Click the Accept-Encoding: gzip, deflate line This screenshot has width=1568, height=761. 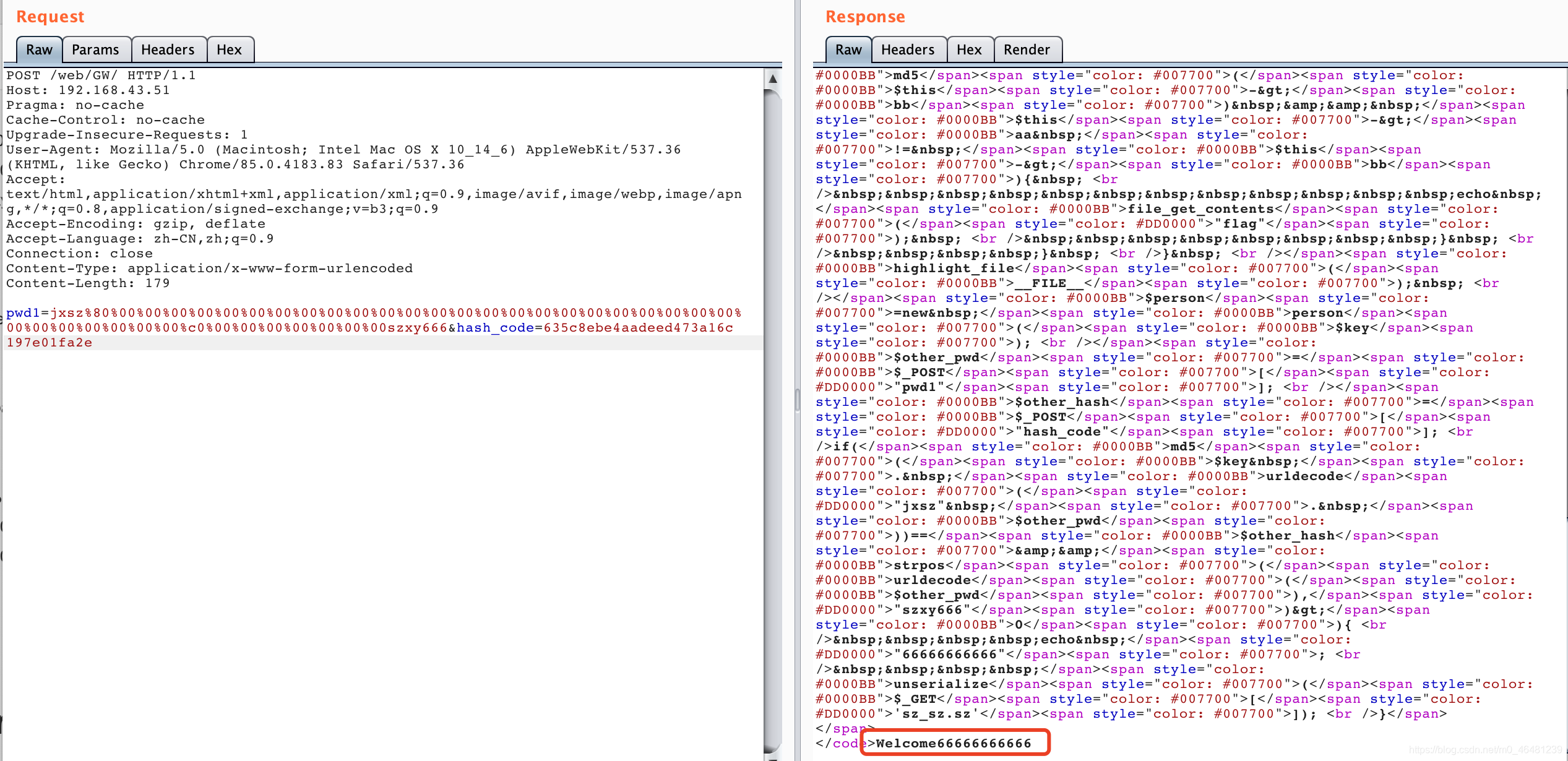(x=136, y=224)
